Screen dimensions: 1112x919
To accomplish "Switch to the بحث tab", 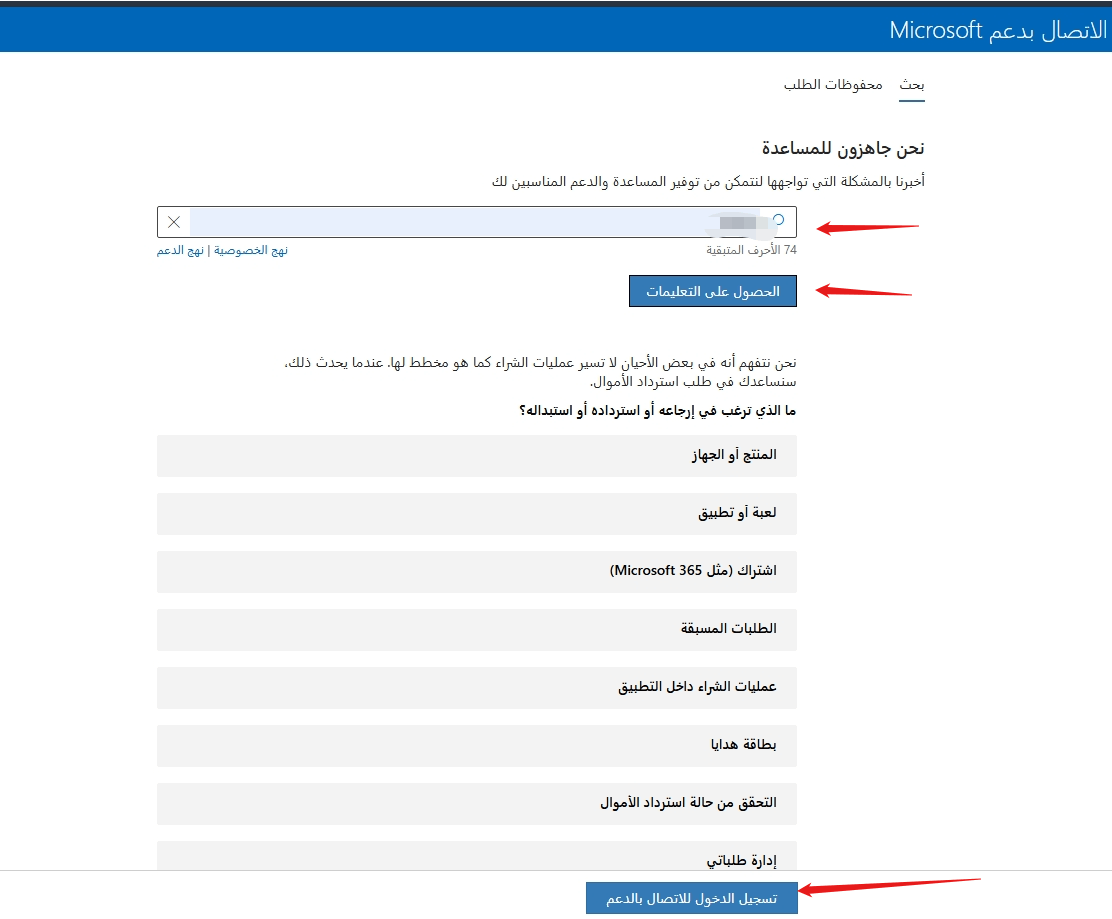I will 912,85.
